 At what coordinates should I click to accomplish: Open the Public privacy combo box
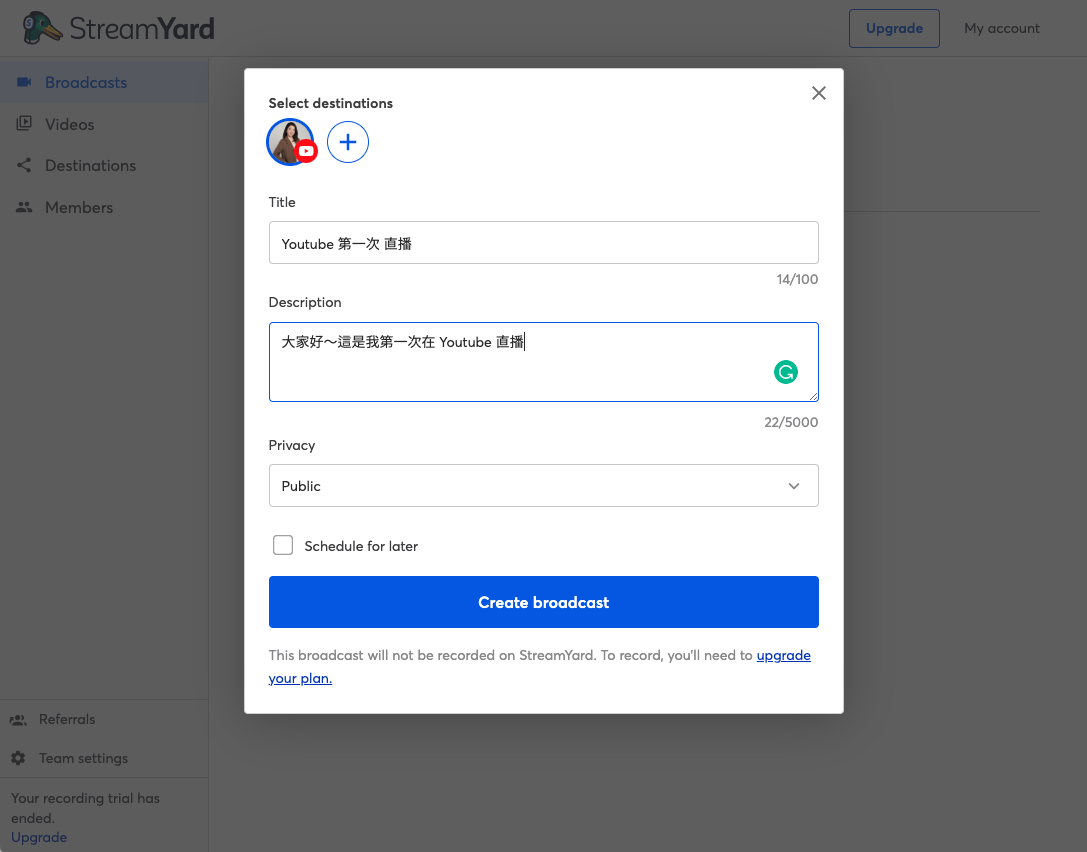pos(544,485)
